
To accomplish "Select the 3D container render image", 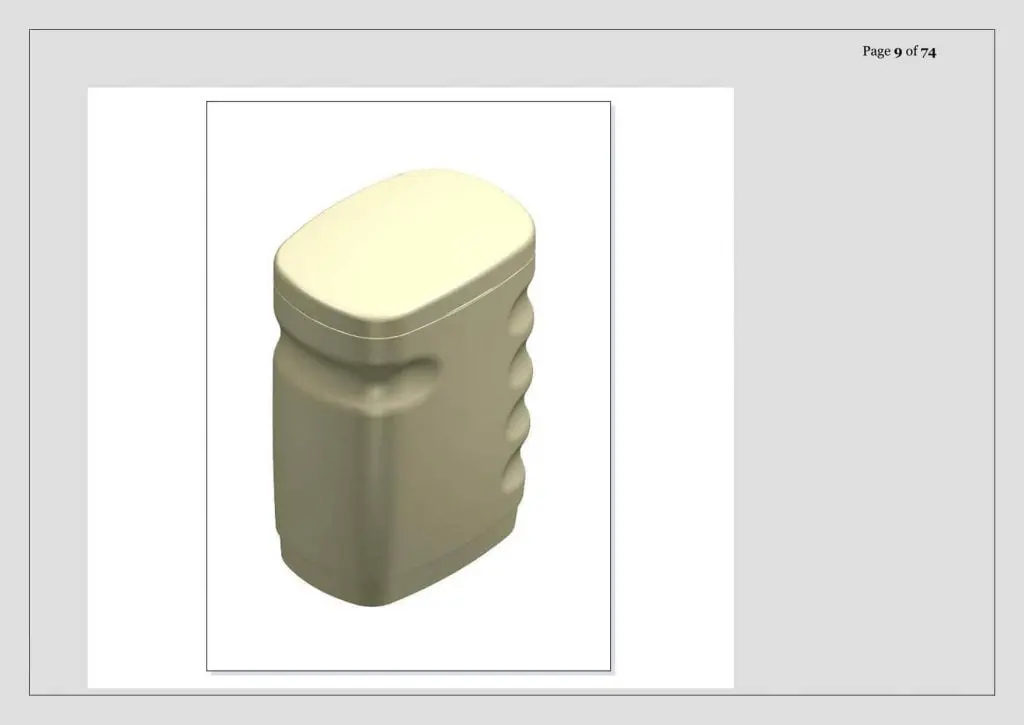I will click(x=409, y=386).
